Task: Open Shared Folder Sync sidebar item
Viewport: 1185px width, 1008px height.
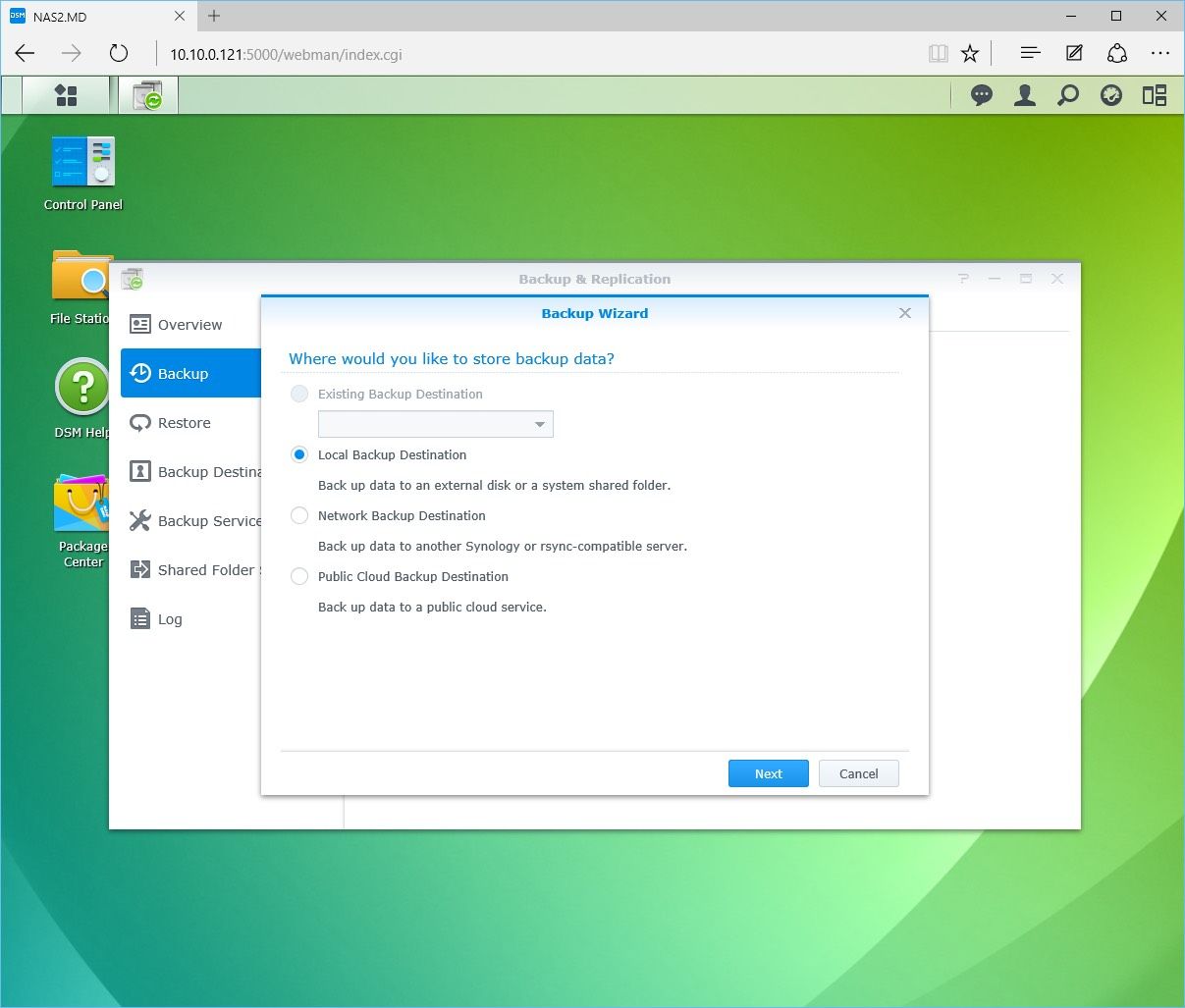Action: tap(190, 570)
